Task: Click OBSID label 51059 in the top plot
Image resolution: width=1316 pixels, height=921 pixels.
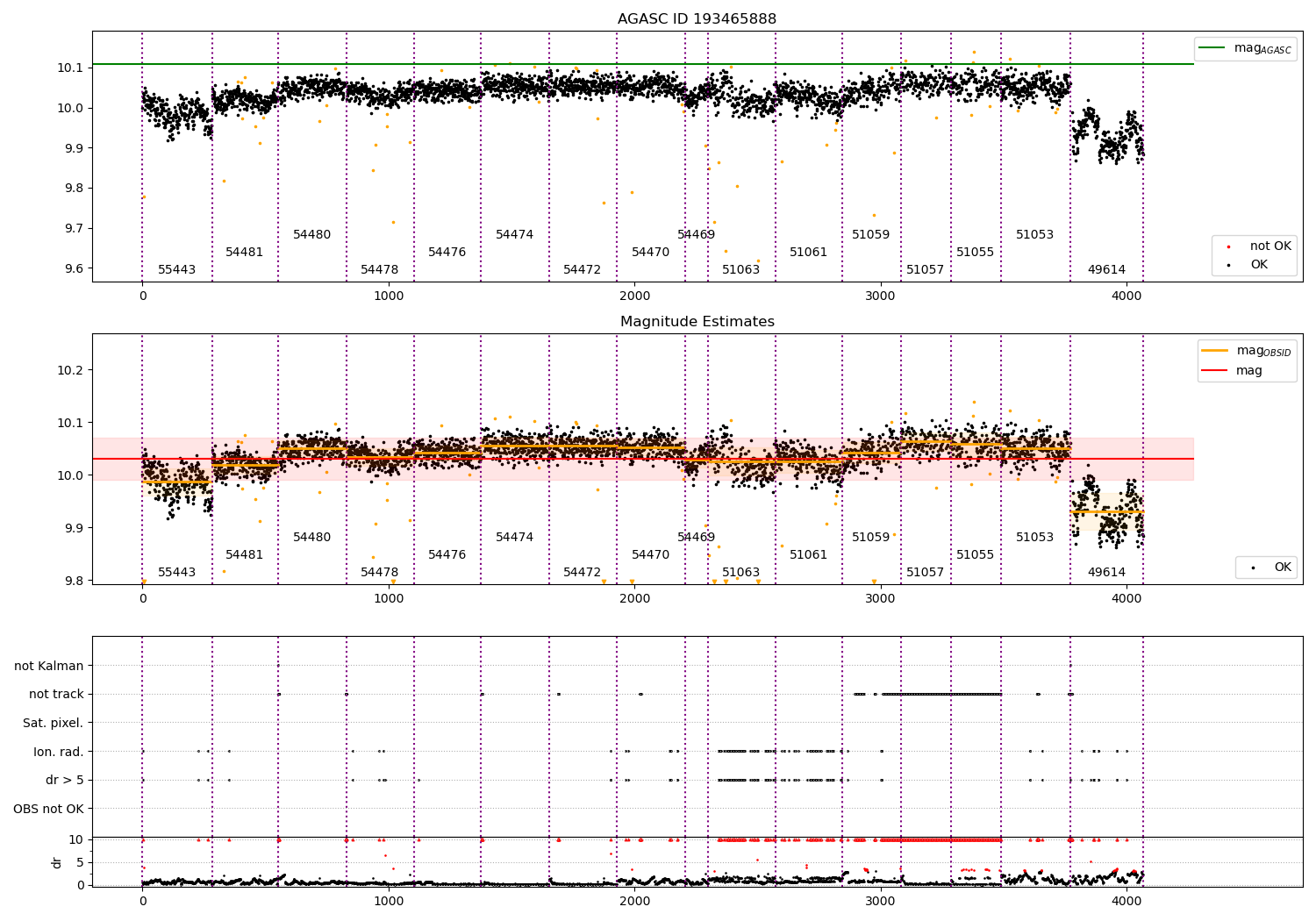Action: tap(871, 235)
